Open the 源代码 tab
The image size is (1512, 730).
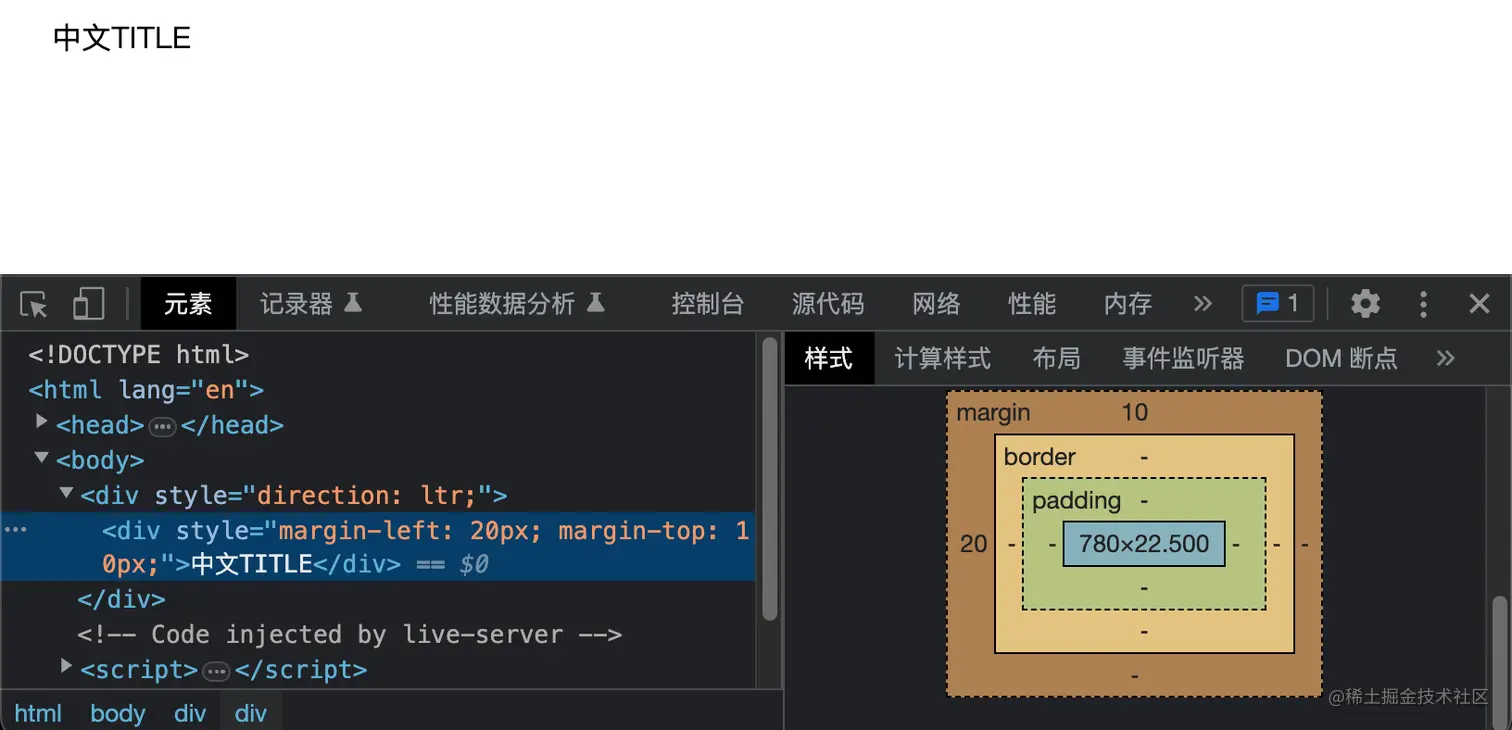pyautogui.click(x=828, y=304)
